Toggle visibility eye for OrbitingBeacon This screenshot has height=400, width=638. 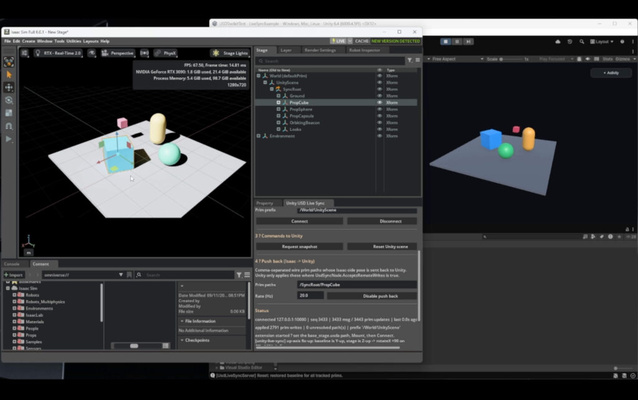[x=380, y=122]
